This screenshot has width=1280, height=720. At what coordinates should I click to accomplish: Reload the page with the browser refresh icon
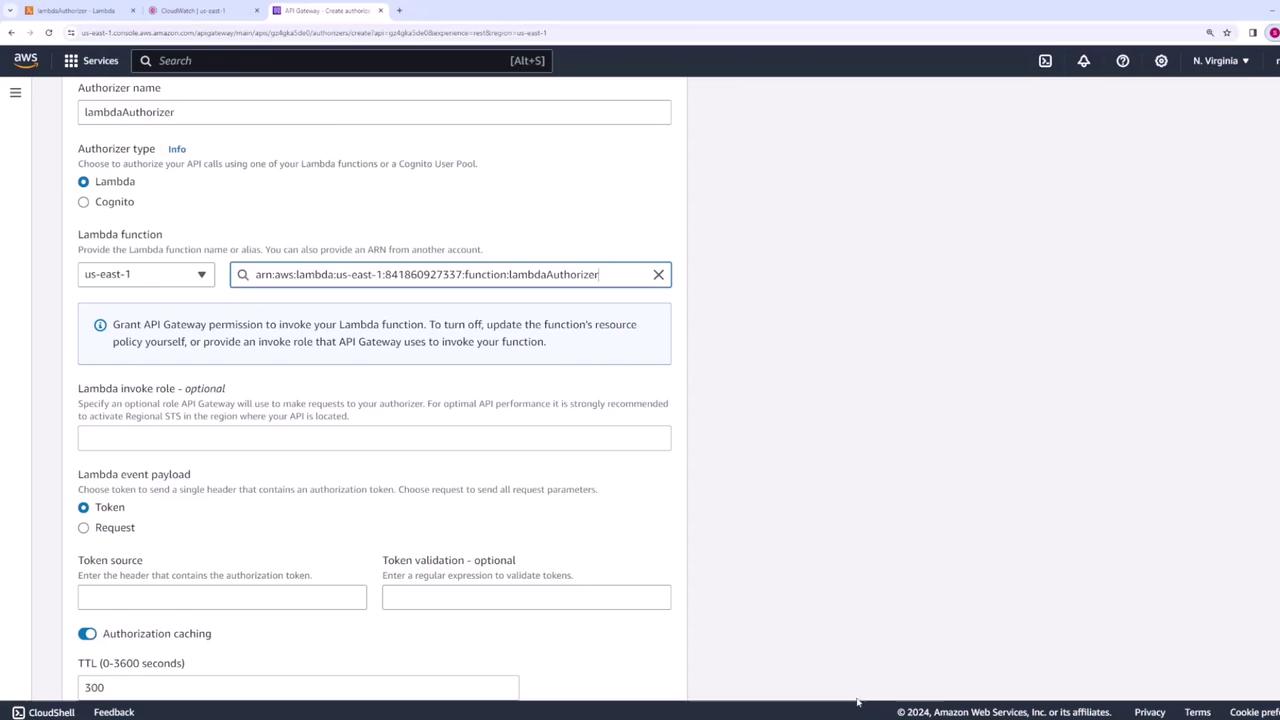coord(48,33)
